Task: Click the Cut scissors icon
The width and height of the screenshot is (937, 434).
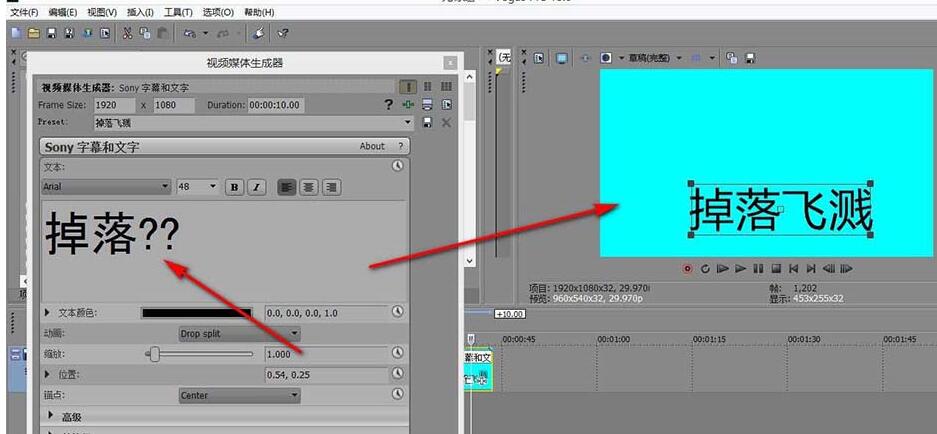Action: click(x=127, y=33)
